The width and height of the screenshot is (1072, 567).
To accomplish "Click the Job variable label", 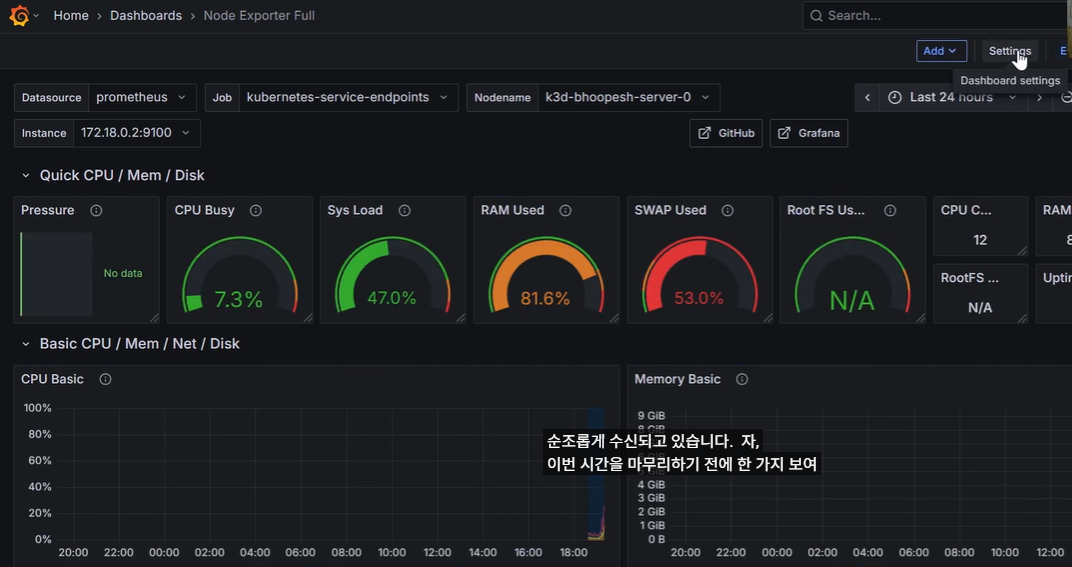I will [x=222, y=98].
